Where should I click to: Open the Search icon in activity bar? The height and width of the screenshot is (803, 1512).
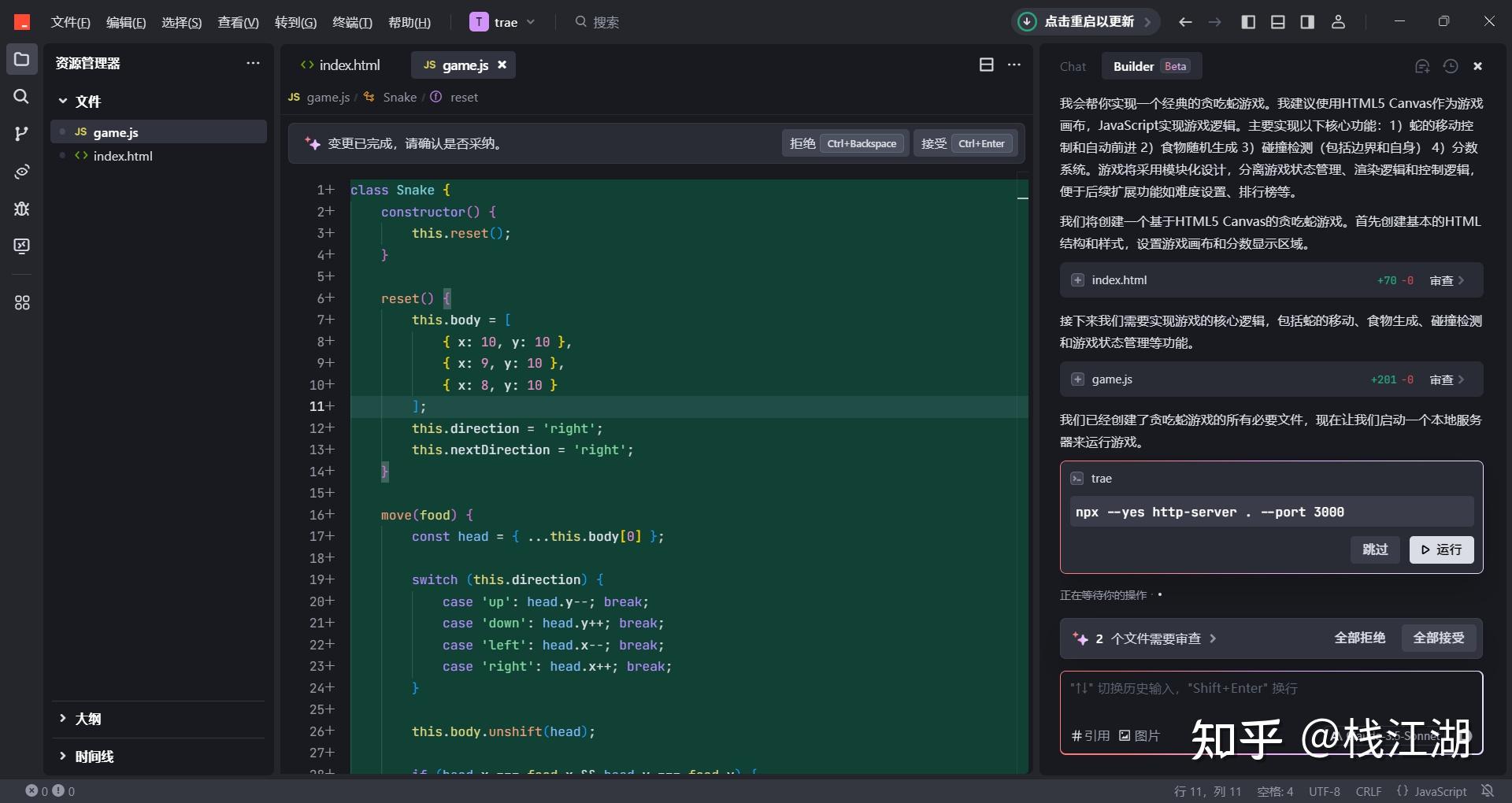coord(21,96)
